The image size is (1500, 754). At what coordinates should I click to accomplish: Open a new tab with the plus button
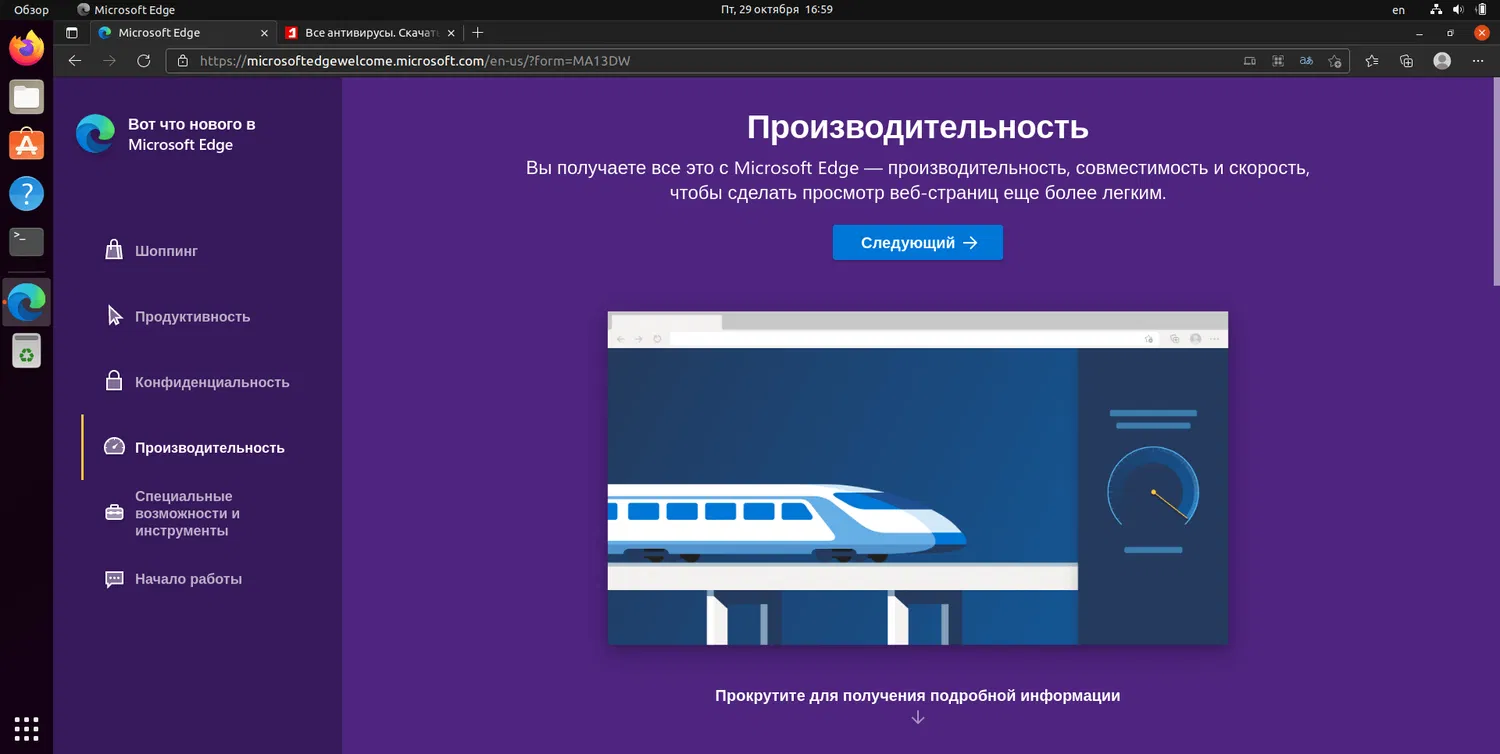coord(477,33)
